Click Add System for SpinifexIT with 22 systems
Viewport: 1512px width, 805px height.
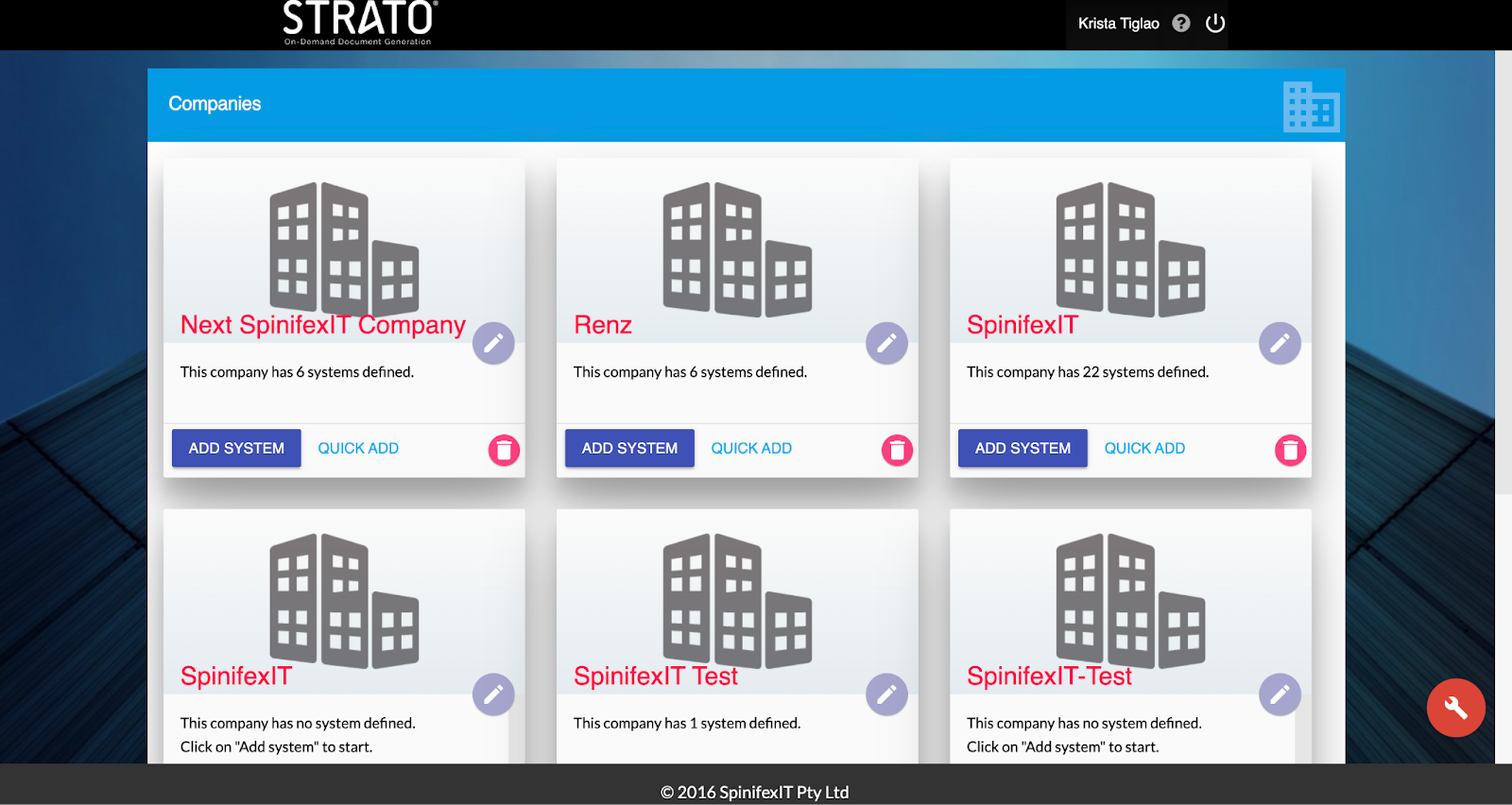coord(1022,448)
